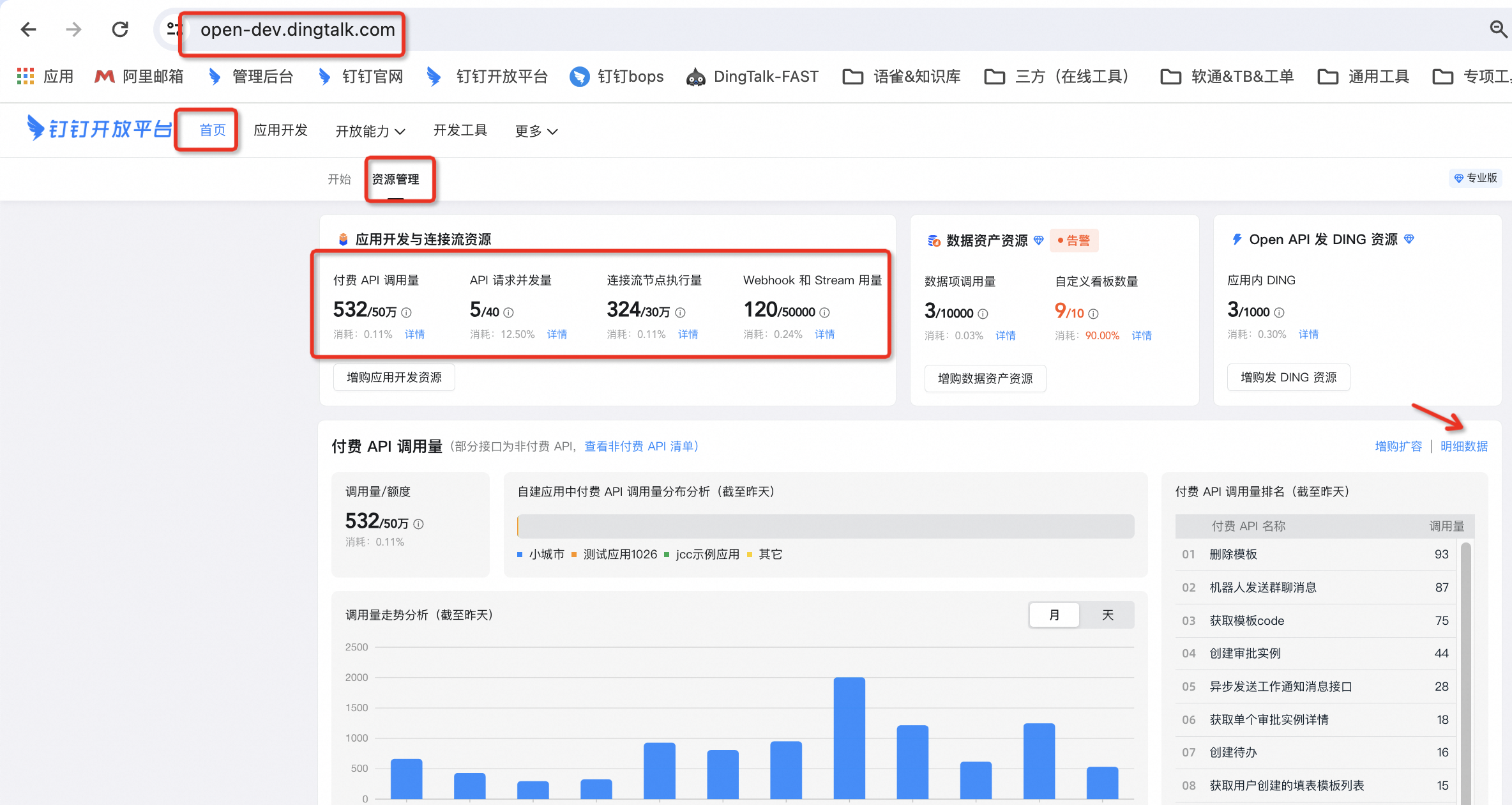Screen dimensions: 1512x805
Task: Toggle 小城市 legend item
Action: tap(541, 554)
